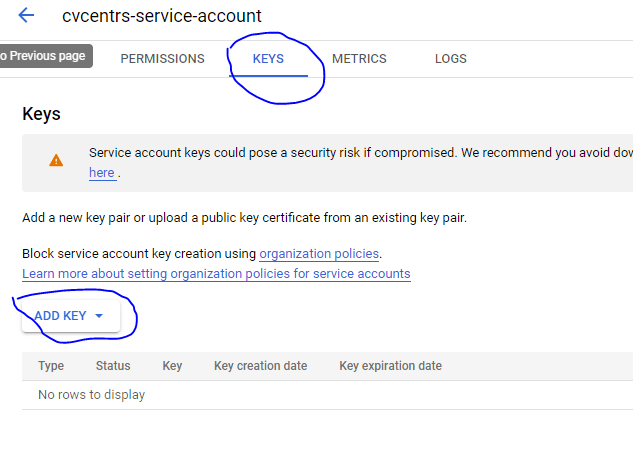Click the Keys section heading
633x476 pixels.
(x=41, y=114)
